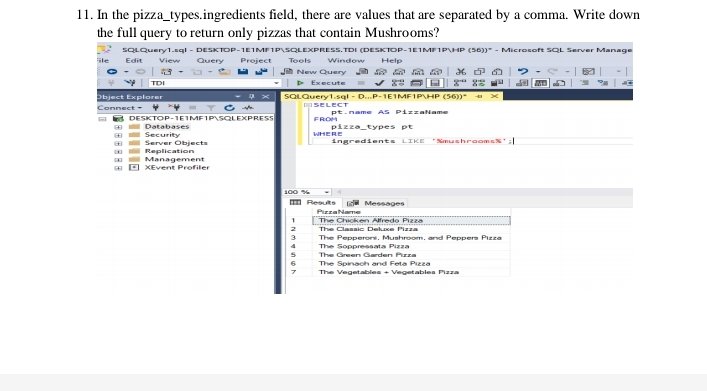Click the Save All icon
Screen dimensions: 707x391
tap(261, 71)
